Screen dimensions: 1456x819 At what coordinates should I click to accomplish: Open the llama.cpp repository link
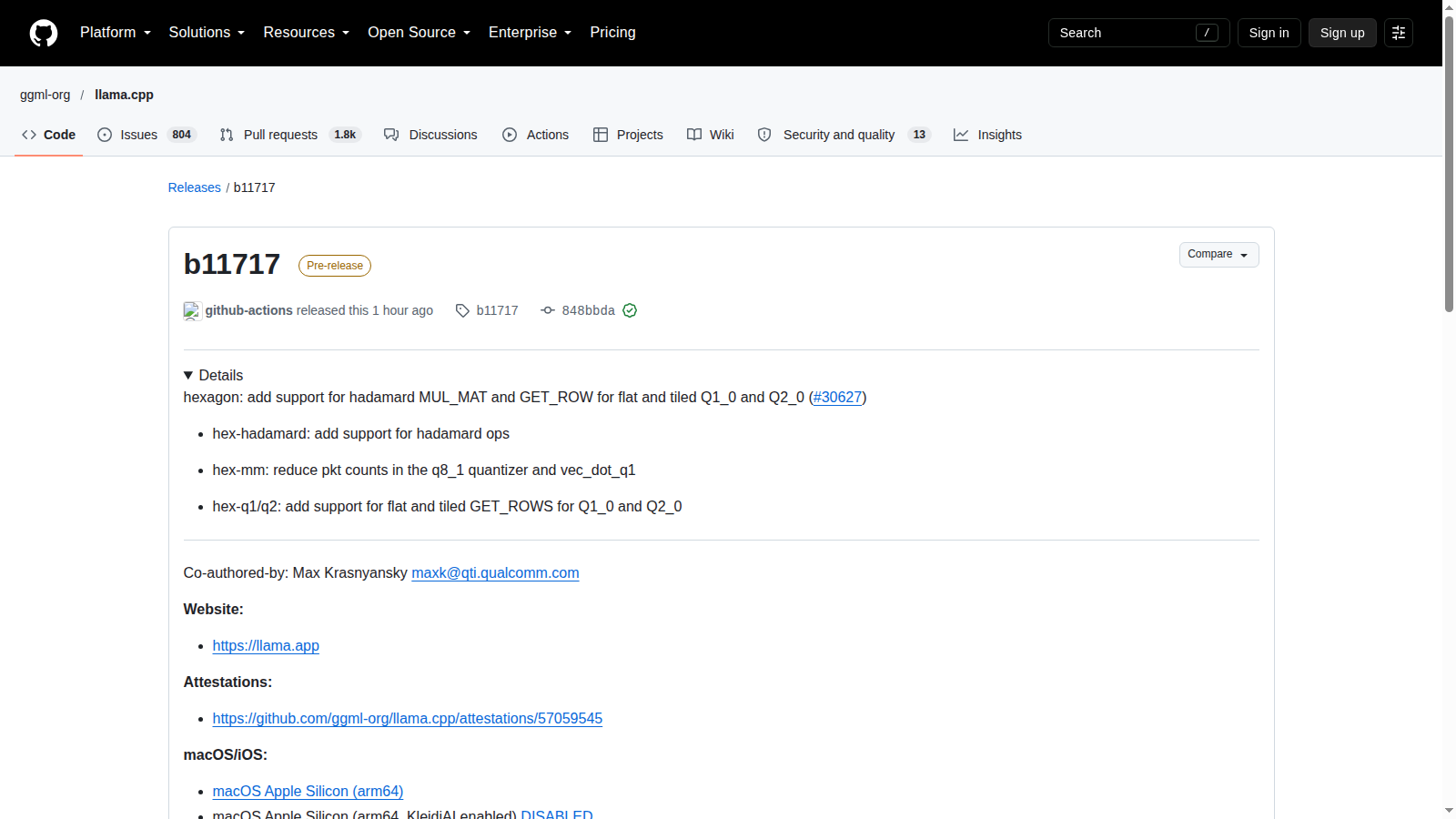coord(124,95)
